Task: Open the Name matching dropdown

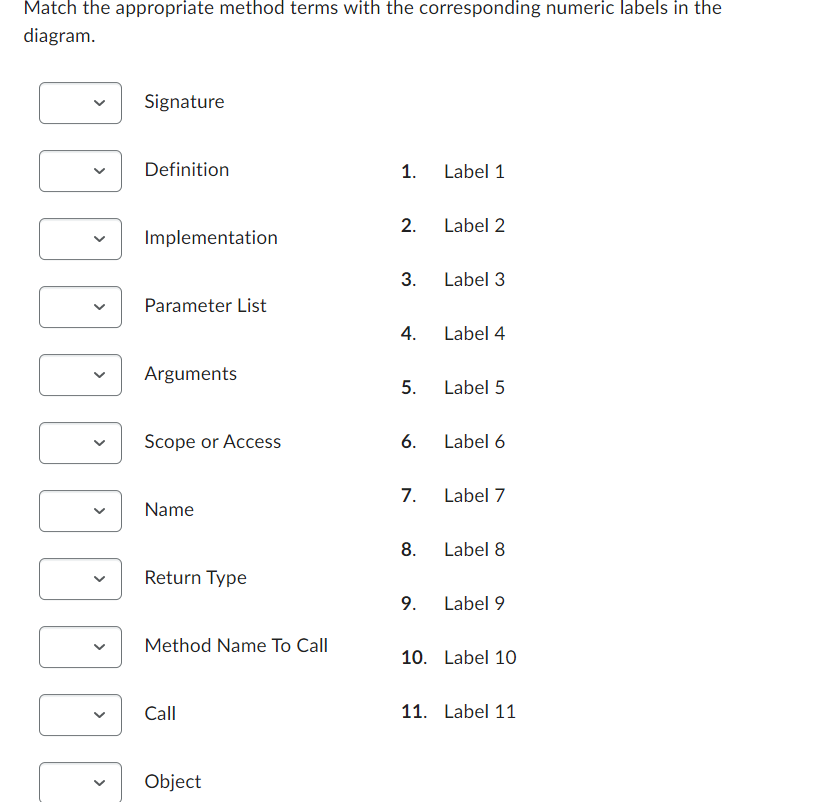Action: 80,511
